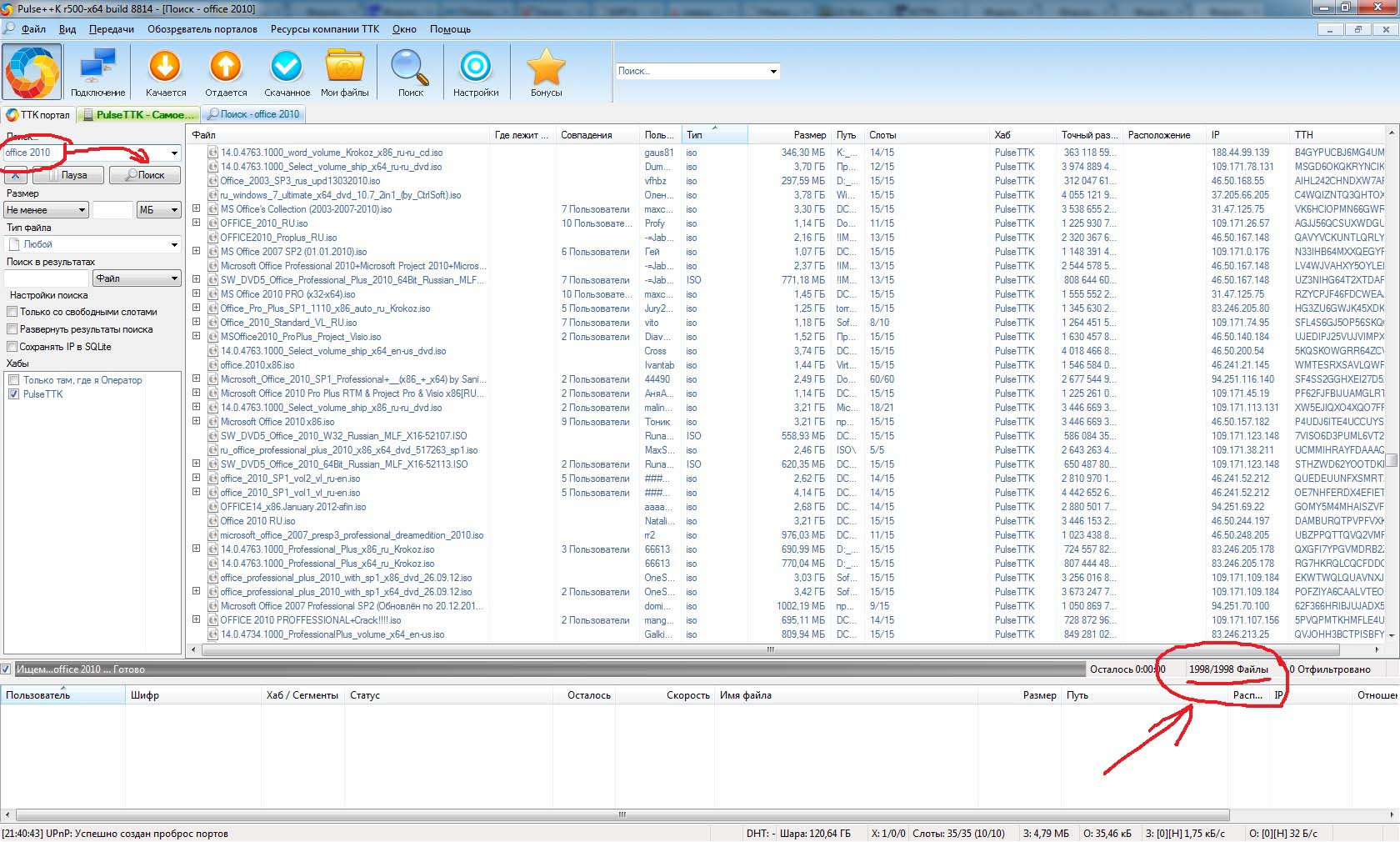Click the office 2010 search input field

pos(83,153)
